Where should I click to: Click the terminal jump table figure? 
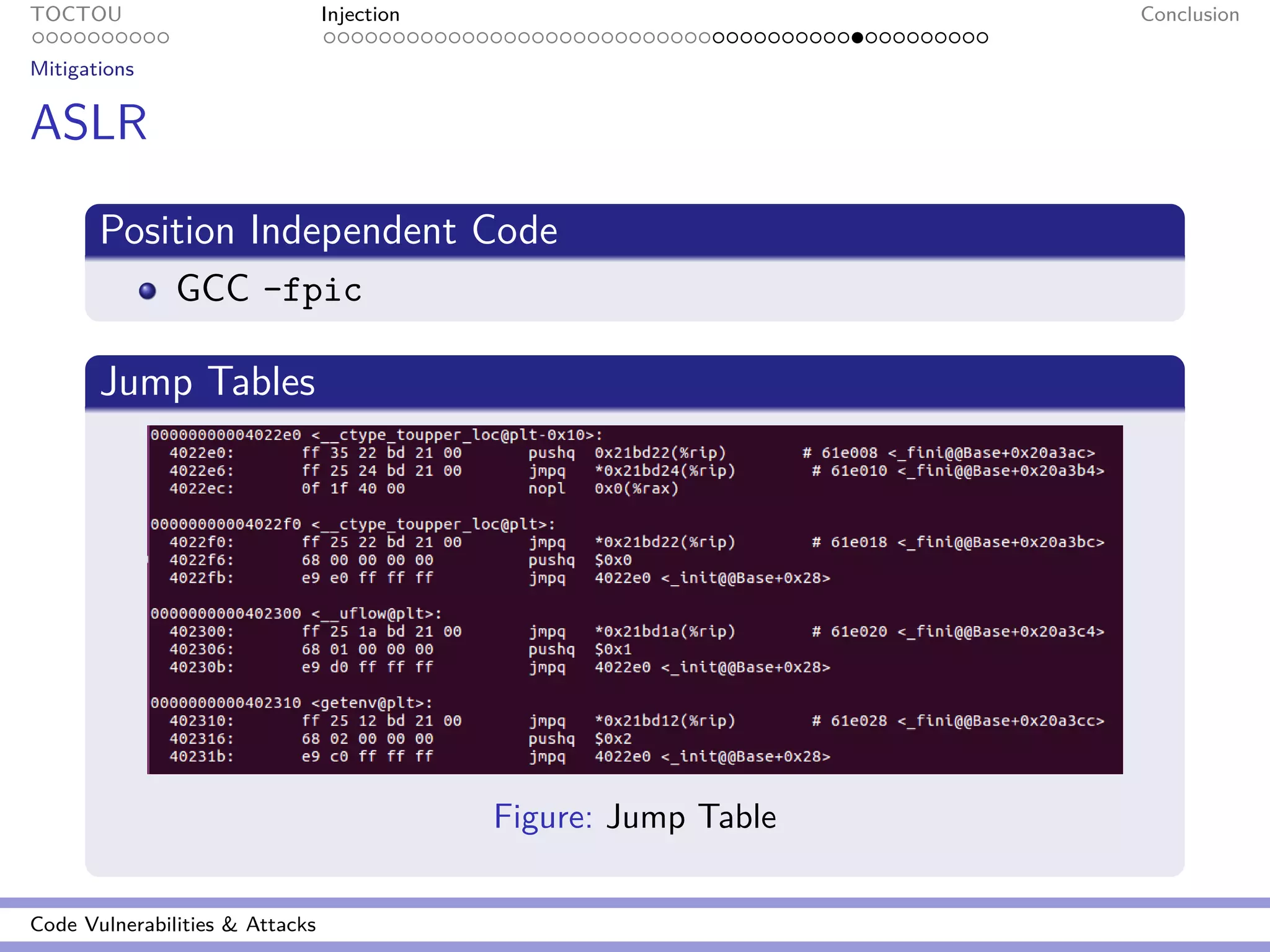pyautogui.click(x=634, y=599)
